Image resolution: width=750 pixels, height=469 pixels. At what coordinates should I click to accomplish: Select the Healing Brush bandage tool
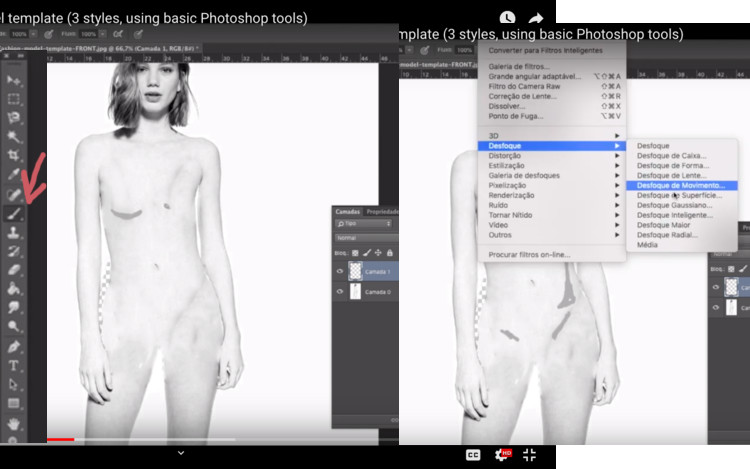coord(13,194)
